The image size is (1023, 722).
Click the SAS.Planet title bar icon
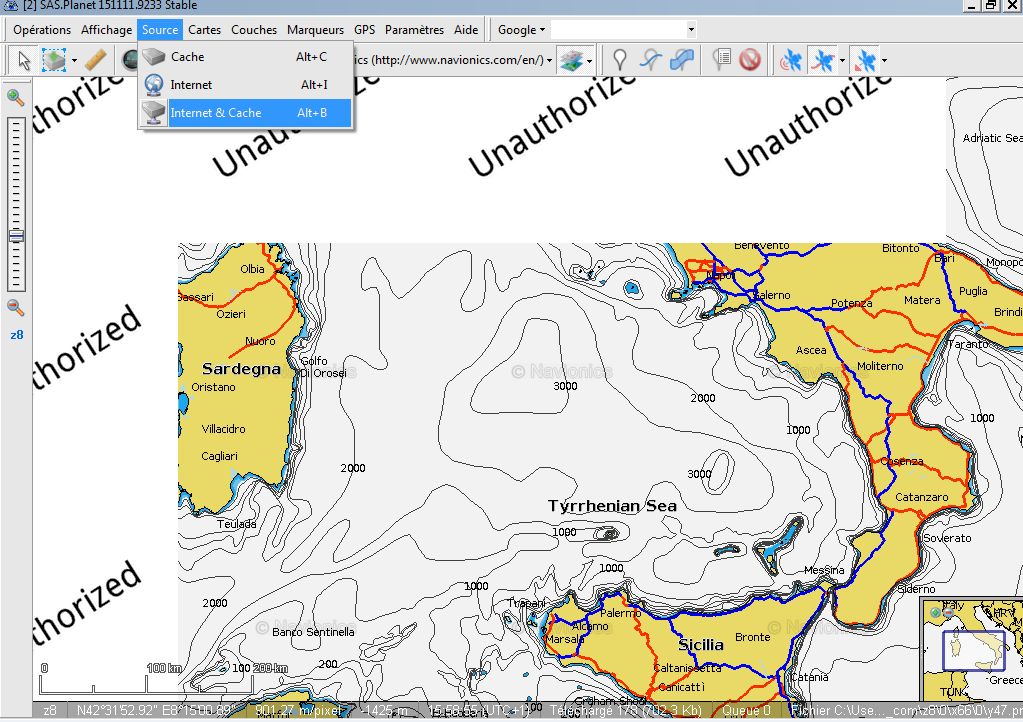(10, 5)
